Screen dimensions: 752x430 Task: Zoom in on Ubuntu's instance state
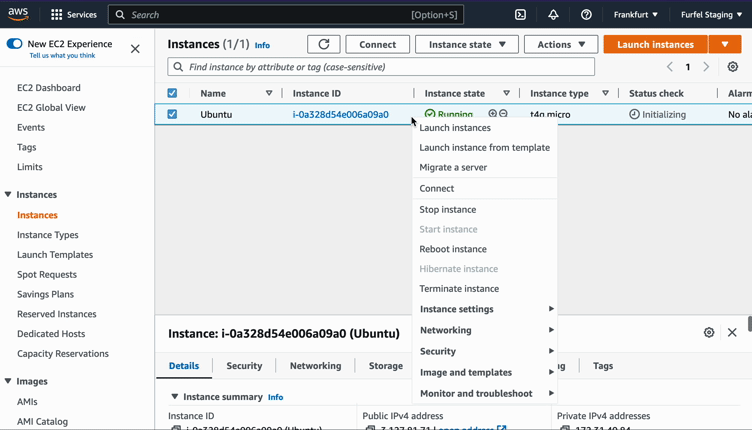pos(493,114)
